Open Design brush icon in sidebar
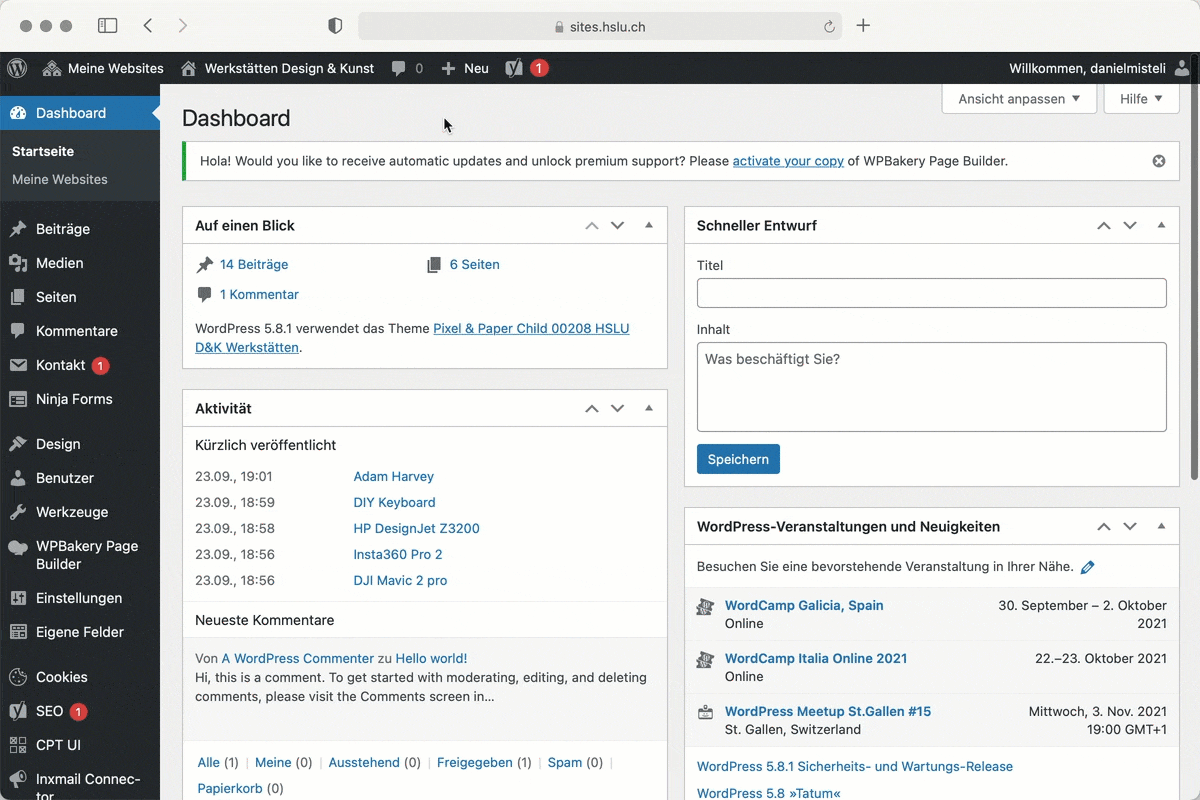 pyautogui.click(x=18, y=444)
